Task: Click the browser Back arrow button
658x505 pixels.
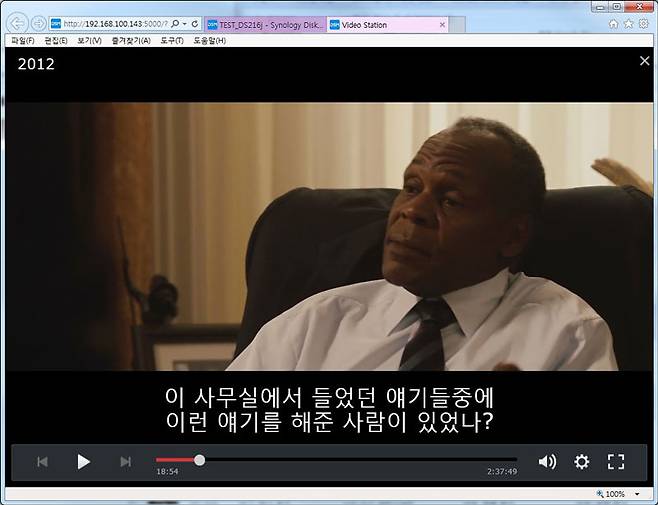Action: 18,24
